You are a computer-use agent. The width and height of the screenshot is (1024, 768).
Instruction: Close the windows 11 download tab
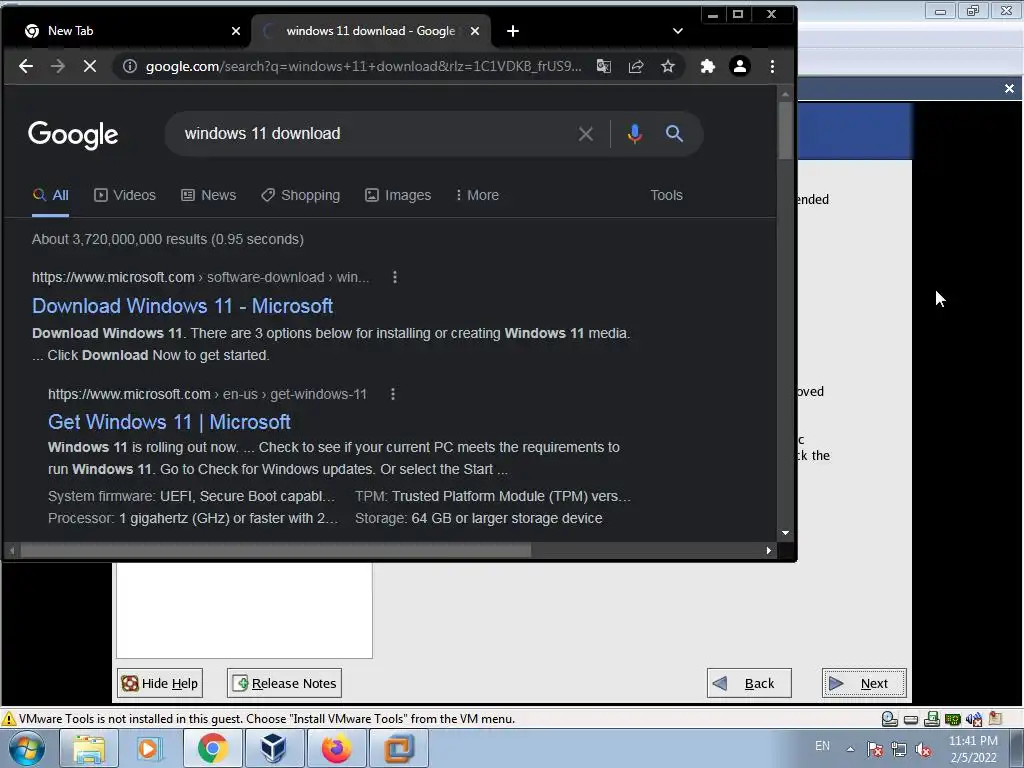click(475, 31)
